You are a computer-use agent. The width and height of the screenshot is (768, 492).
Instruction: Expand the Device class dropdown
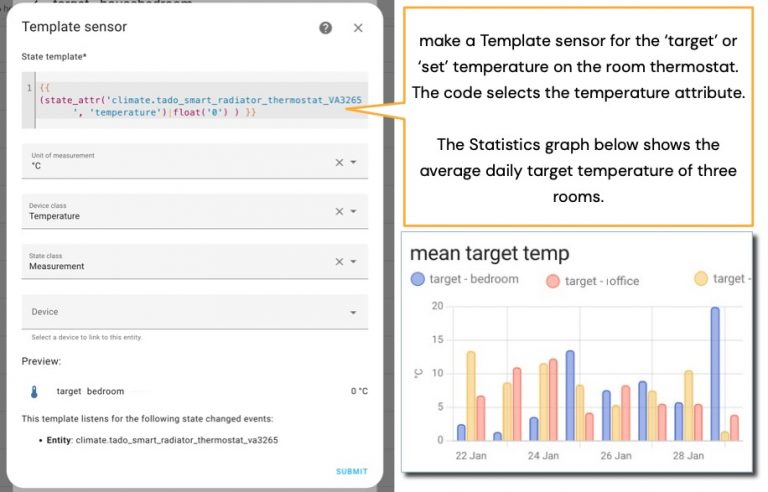[x=354, y=211]
